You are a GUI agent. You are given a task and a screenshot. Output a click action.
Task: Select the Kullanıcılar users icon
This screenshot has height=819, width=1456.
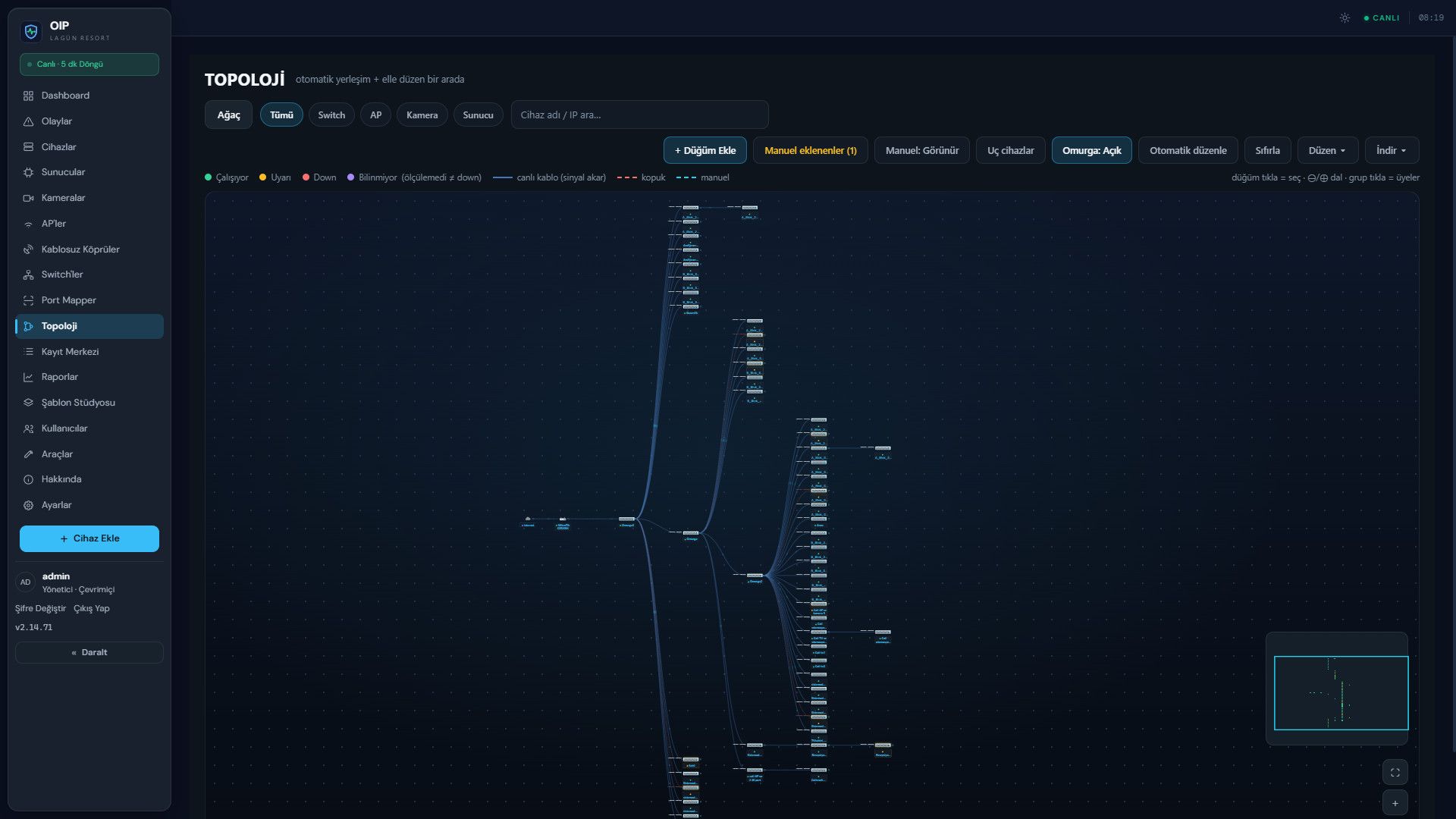(28, 428)
